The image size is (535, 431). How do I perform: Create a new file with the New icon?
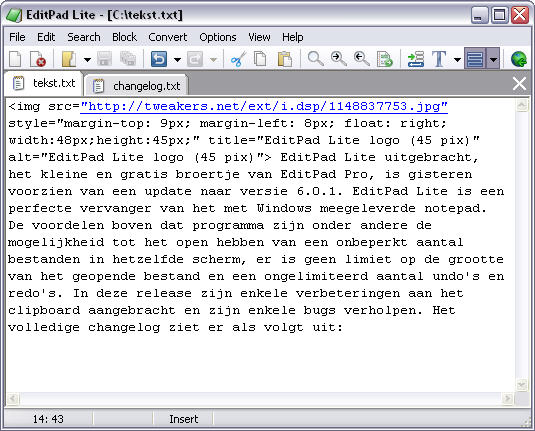click(15, 59)
